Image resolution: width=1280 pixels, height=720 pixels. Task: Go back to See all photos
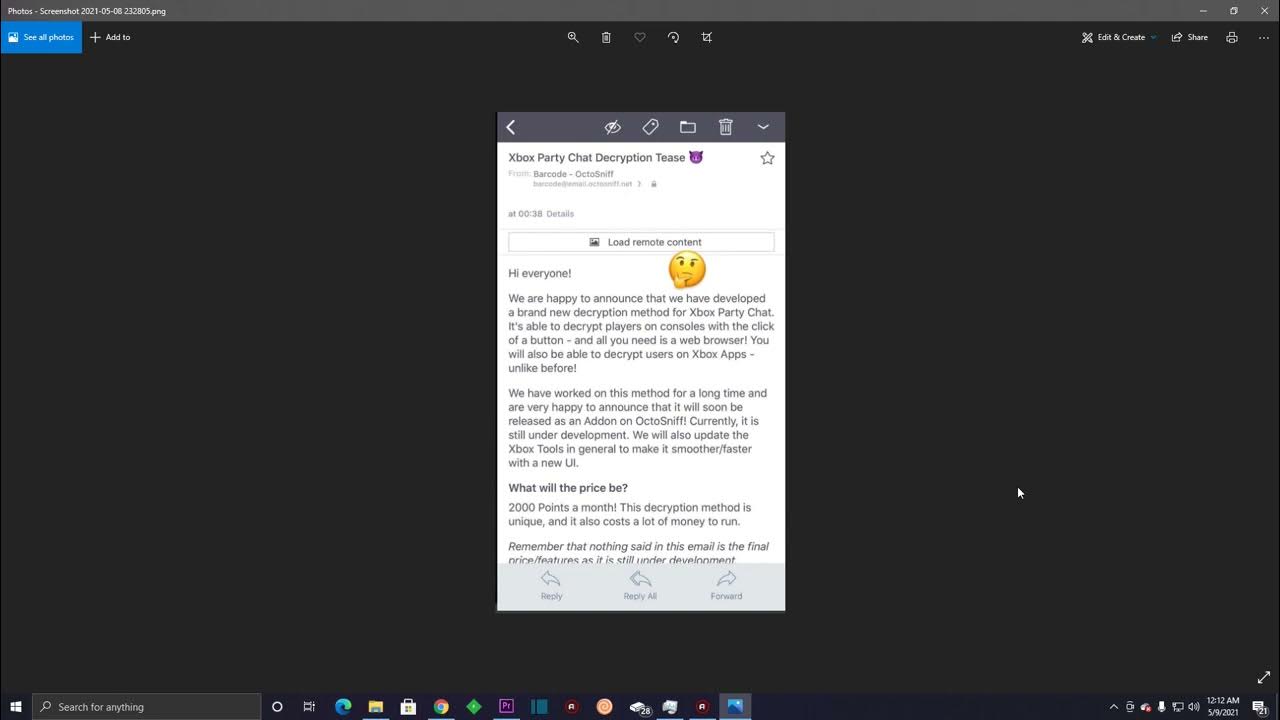point(41,37)
